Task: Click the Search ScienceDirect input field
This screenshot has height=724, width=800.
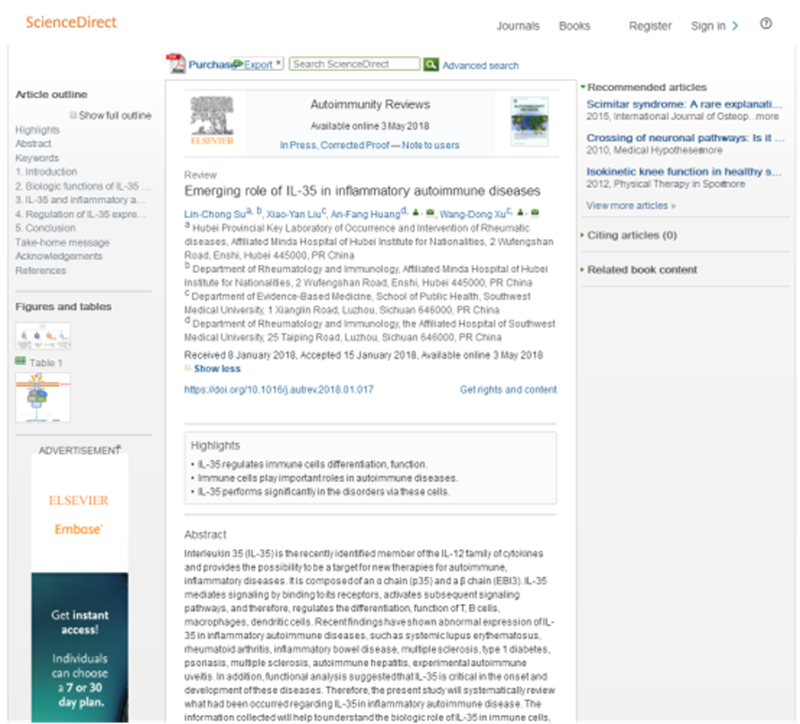Action: coord(354,64)
